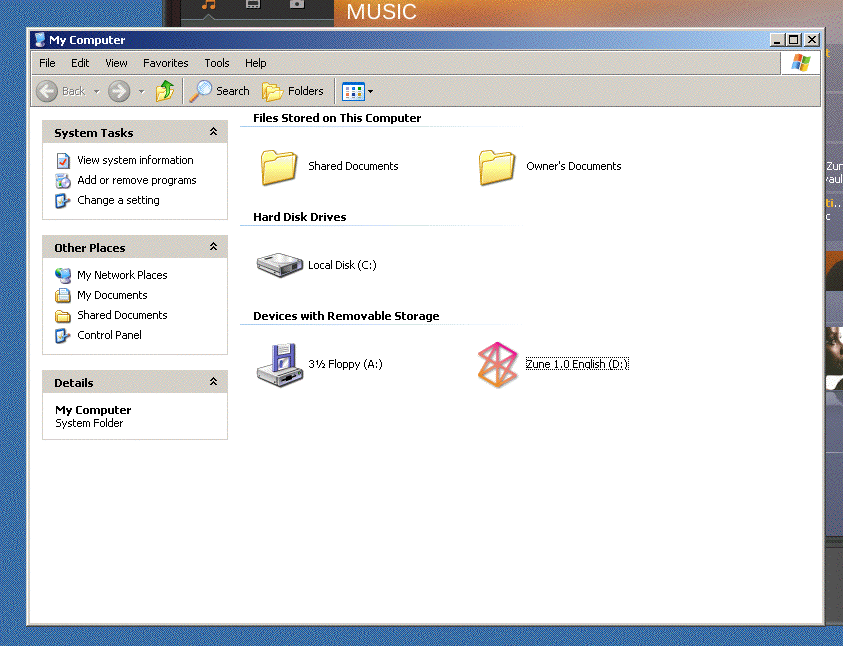
Task: Click My Network Places link
Action: [x=122, y=275]
